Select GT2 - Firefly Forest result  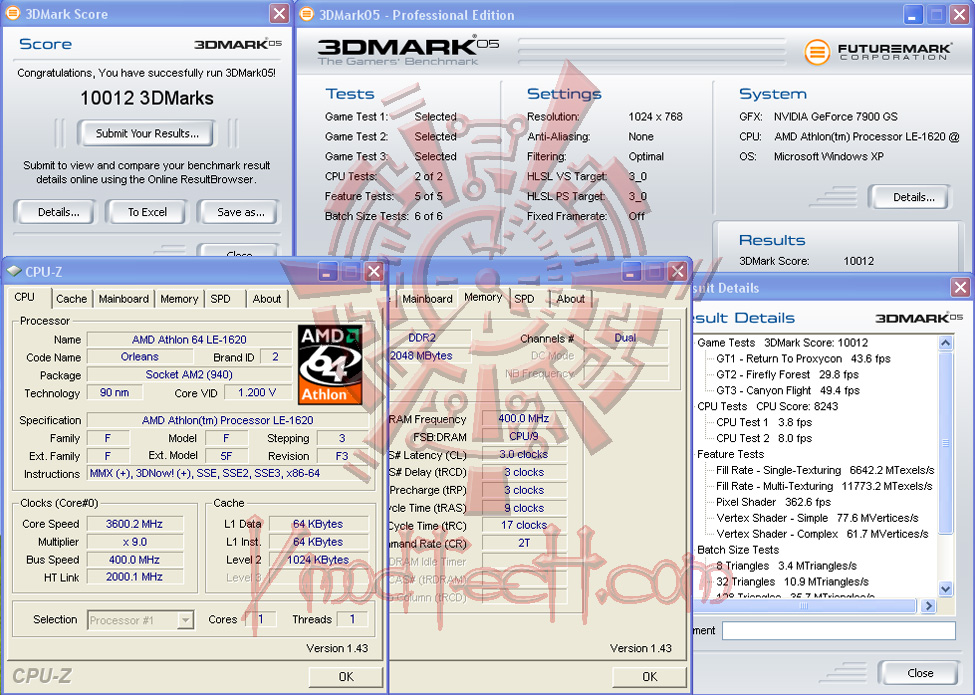click(787, 375)
